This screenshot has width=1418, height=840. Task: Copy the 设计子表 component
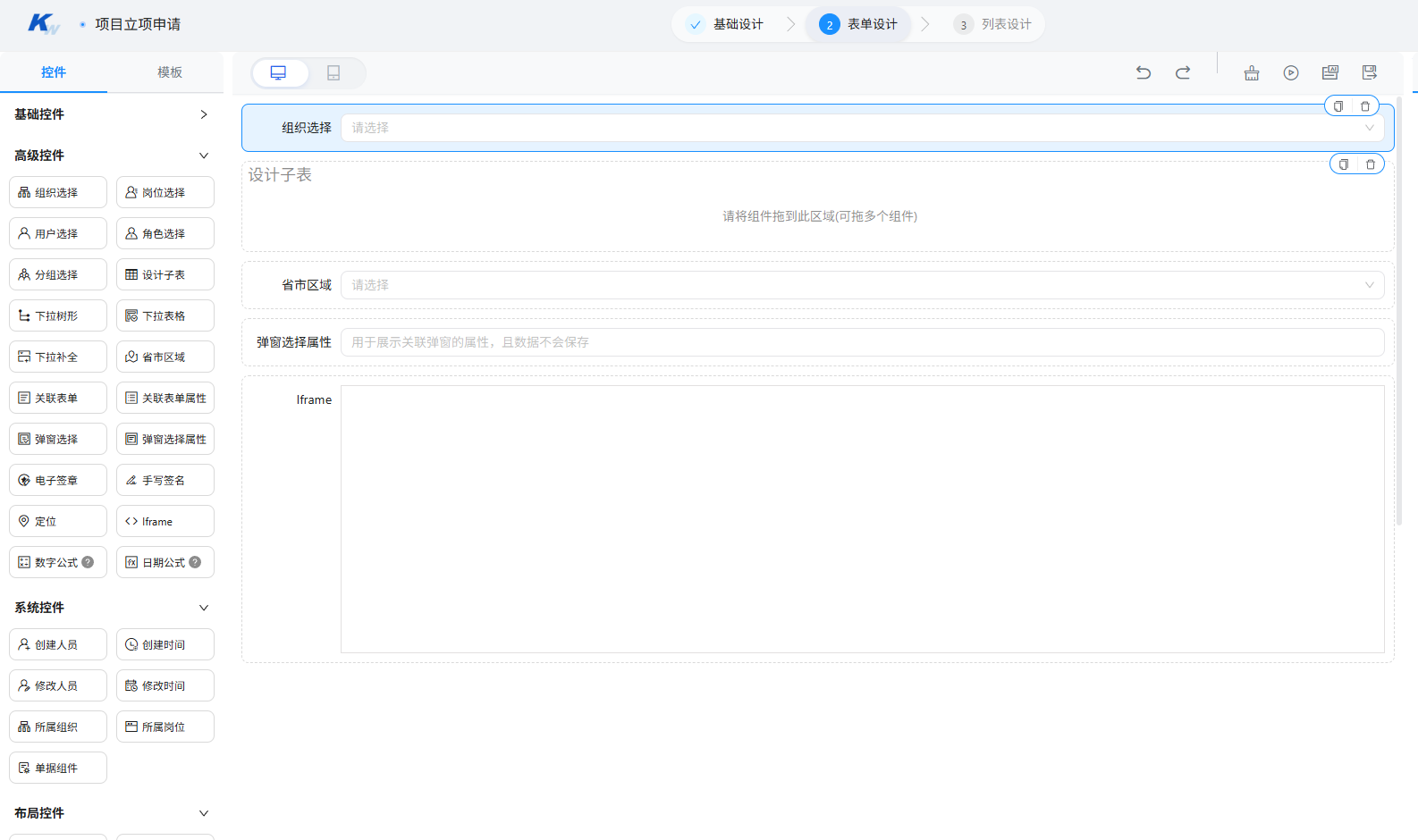[1344, 164]
